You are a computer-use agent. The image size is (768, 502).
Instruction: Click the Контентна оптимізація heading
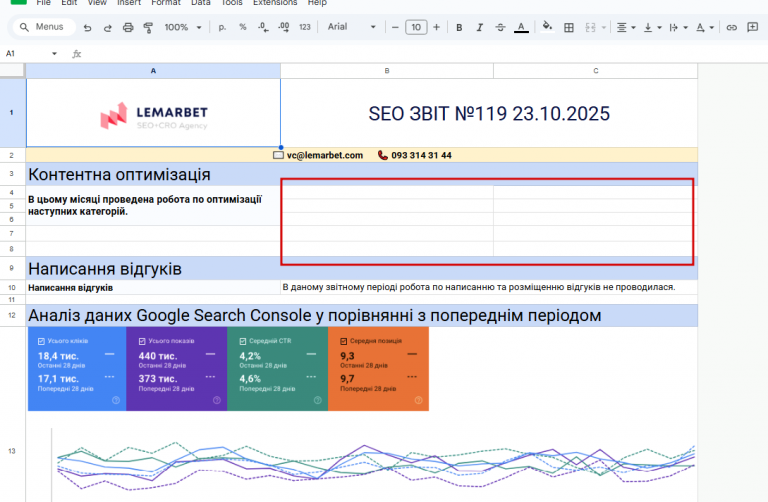click(x=119, y=174)
